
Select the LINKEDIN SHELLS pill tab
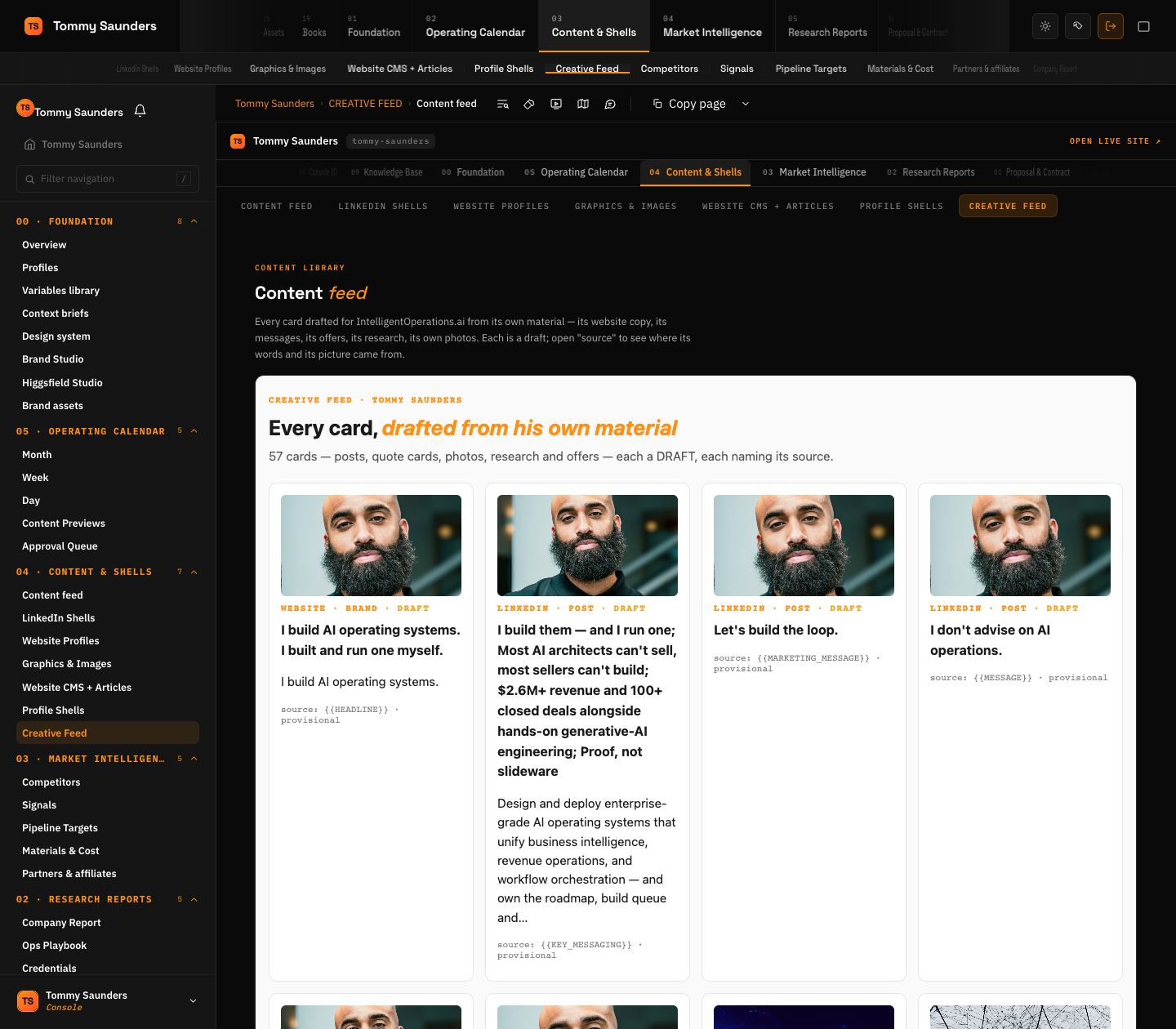point(383,206)
